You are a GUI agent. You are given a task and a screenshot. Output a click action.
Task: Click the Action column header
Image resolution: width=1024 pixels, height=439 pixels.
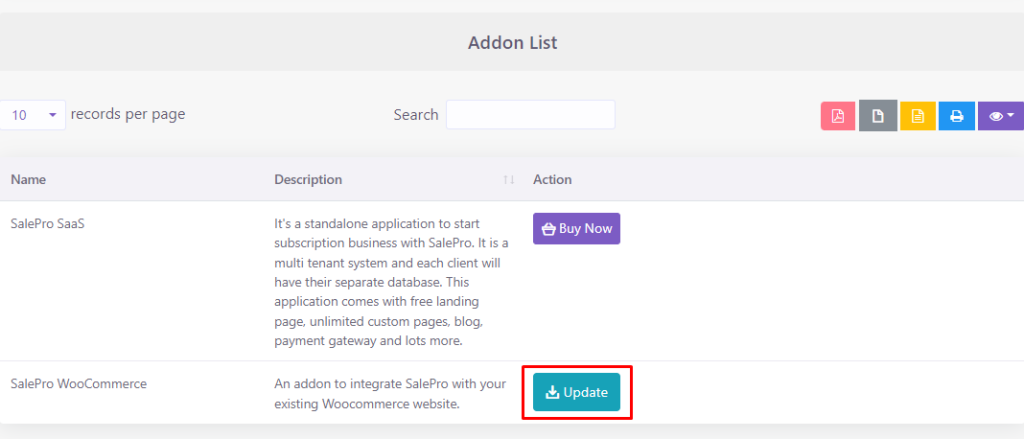tap(552, 180)
